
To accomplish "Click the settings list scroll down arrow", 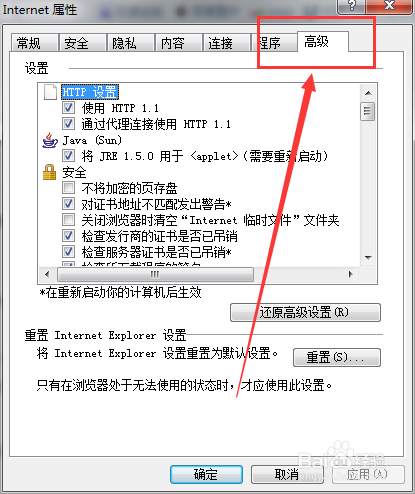I will (x=368, y=257).
